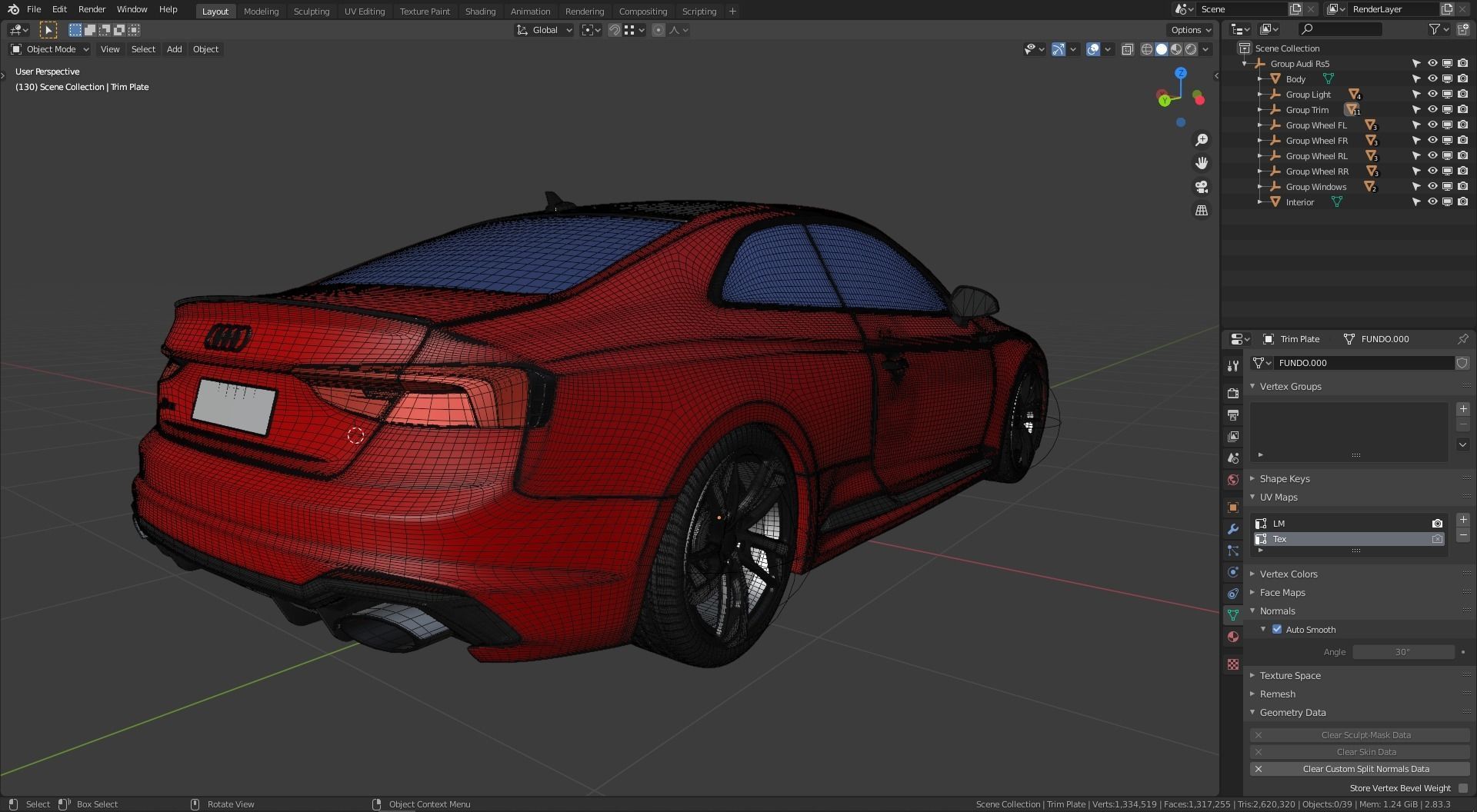The height and width of the screenshot is (812, 1477).
Task: Click the Move view hand gizmo
Action: click(x=1201, y=163)
